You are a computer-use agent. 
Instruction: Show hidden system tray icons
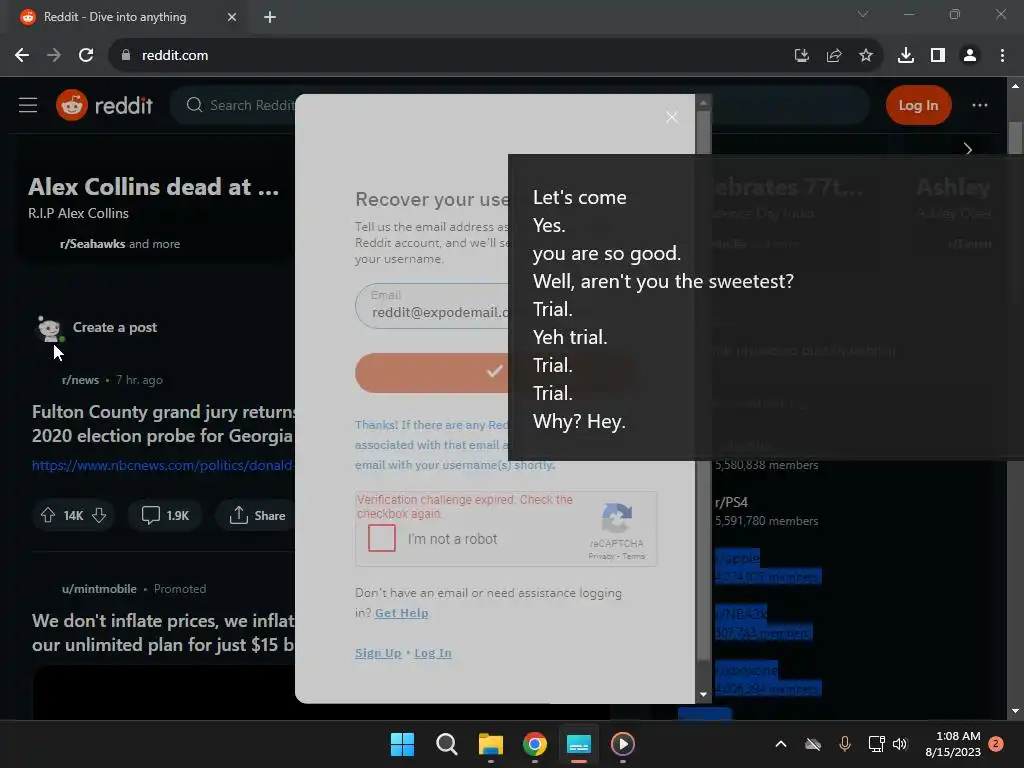tap(780, 744)
